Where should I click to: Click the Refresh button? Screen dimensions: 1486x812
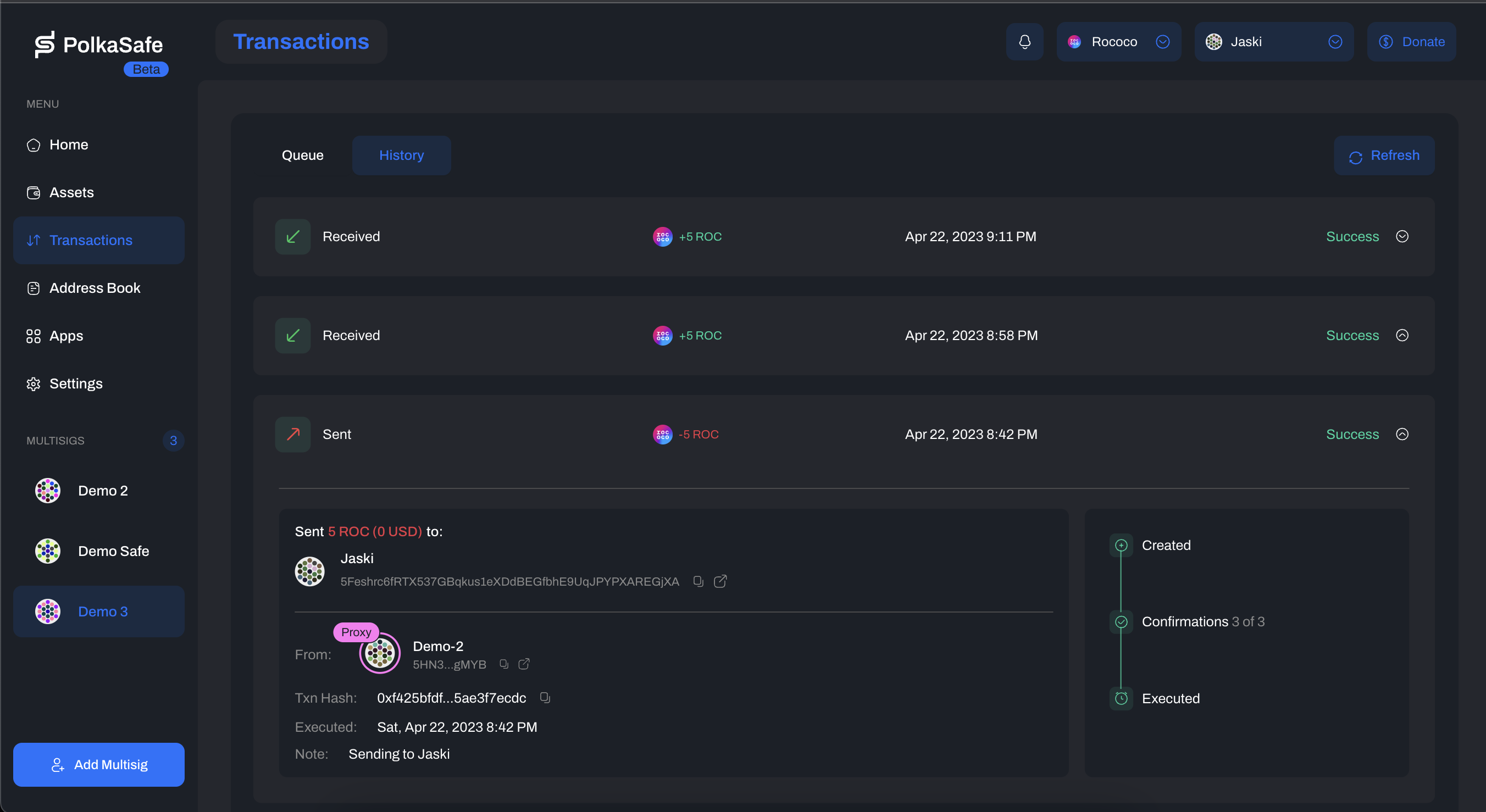(x=1383, y=155)
